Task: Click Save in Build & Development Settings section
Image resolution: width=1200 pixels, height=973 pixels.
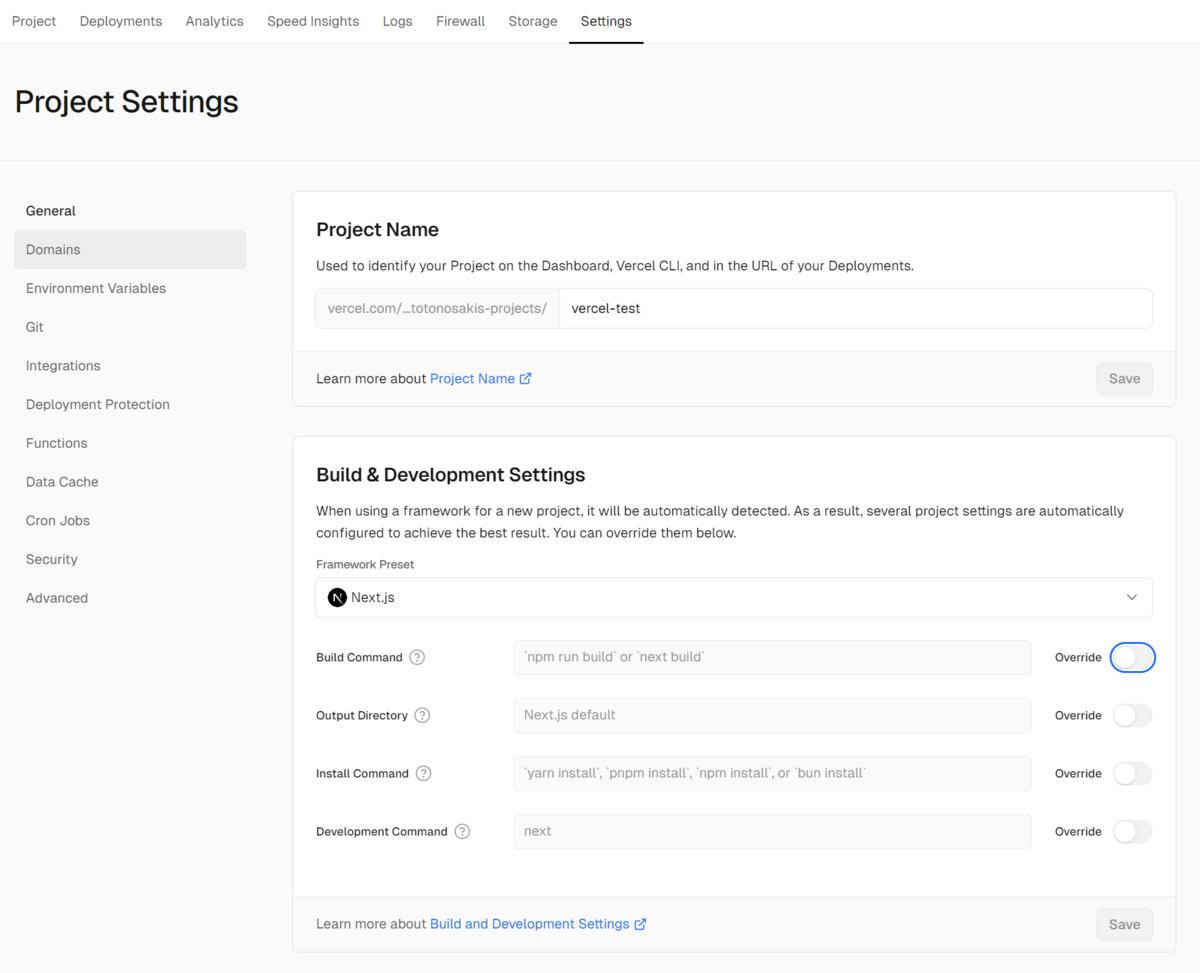Action: 1124,924
